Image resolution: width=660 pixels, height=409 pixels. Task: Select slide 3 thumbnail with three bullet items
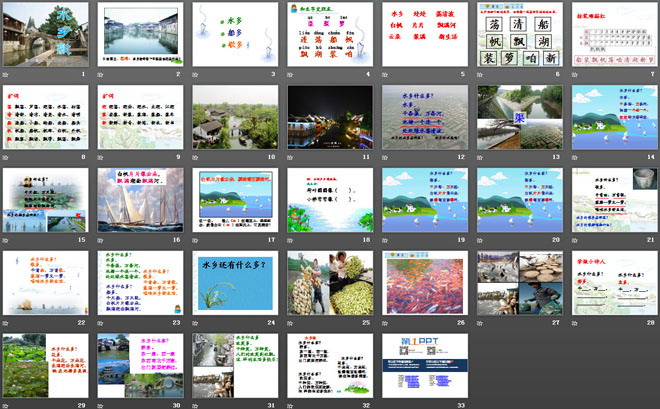tap(235, 35)
